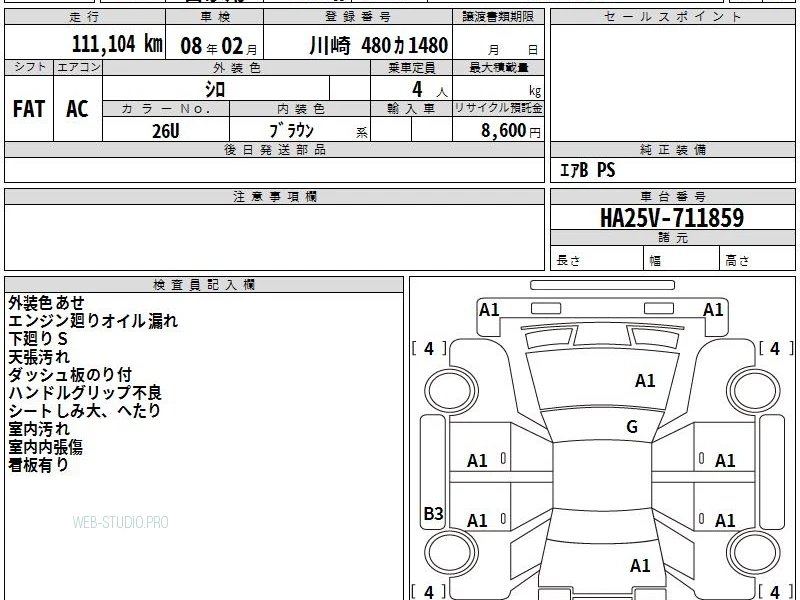Screen dimensions: 800x600
Task: Click the "カラーNo." header
Action: 166,109
